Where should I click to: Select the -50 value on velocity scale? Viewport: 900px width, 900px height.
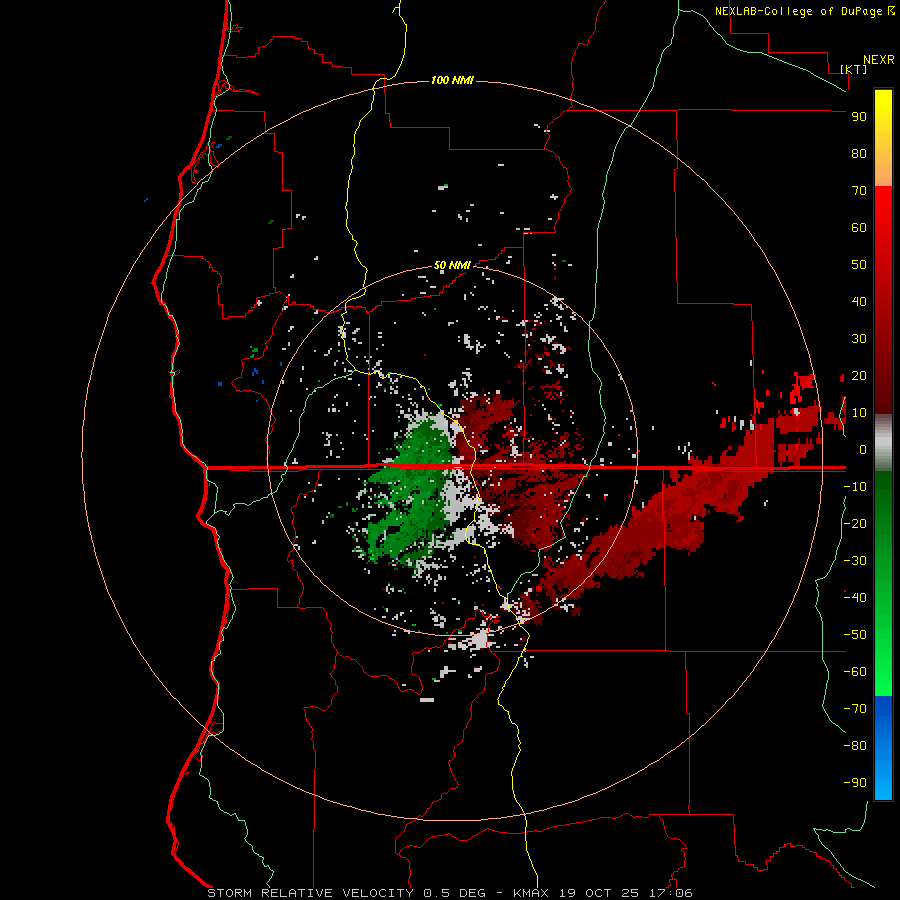pos(855,634)
